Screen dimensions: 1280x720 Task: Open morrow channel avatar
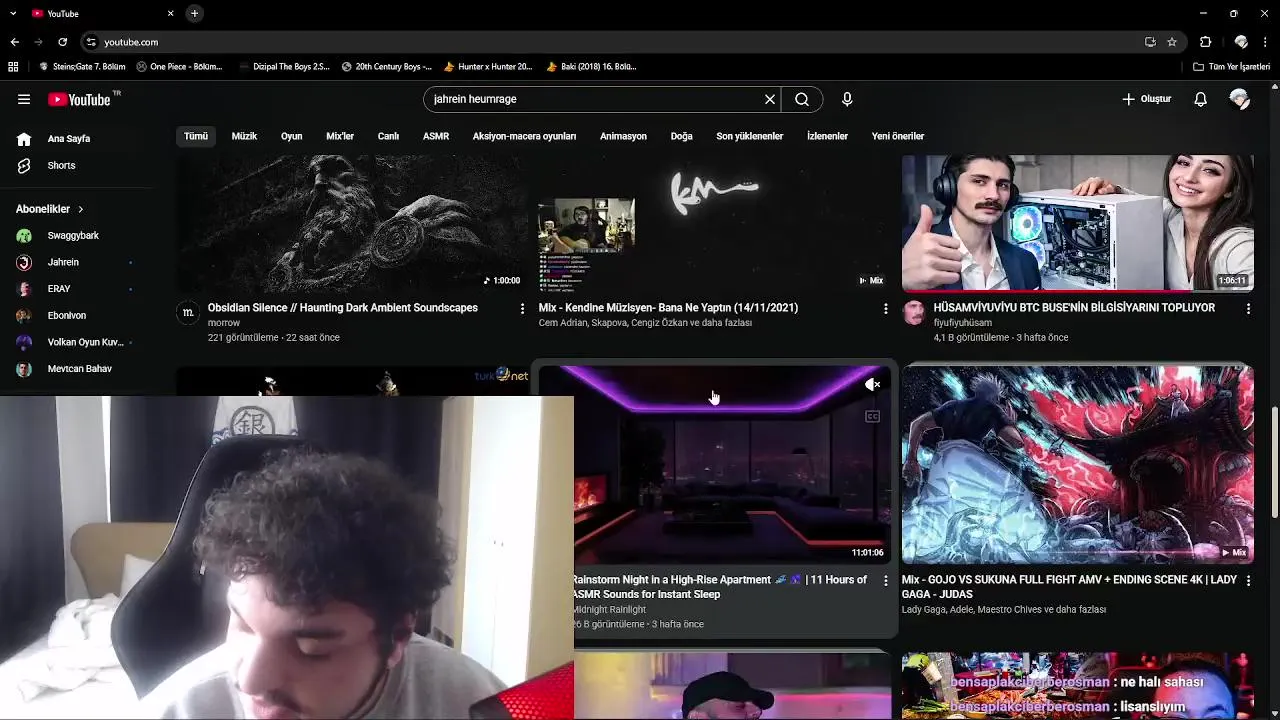point(187,313)
